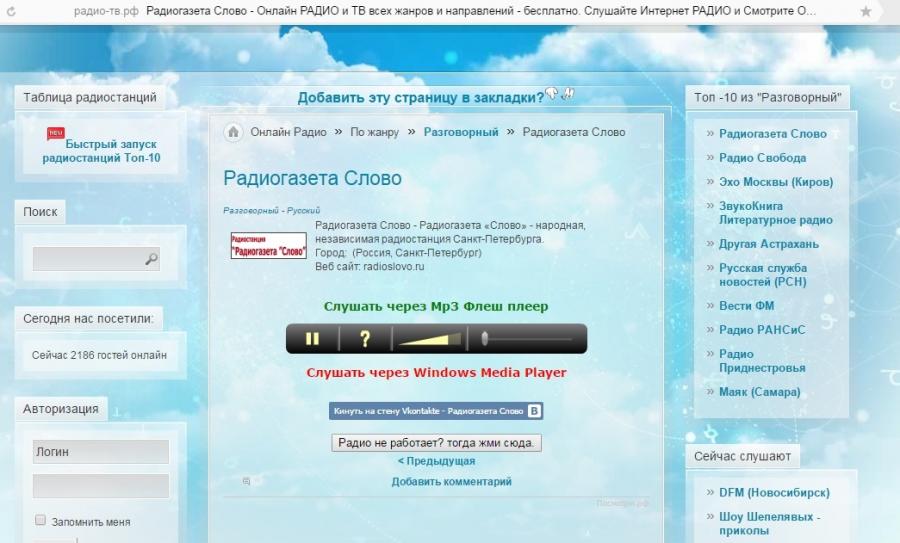Open Разговорный breadcrumb category
This screenshot has width=900, height=543.
point(460,132)
